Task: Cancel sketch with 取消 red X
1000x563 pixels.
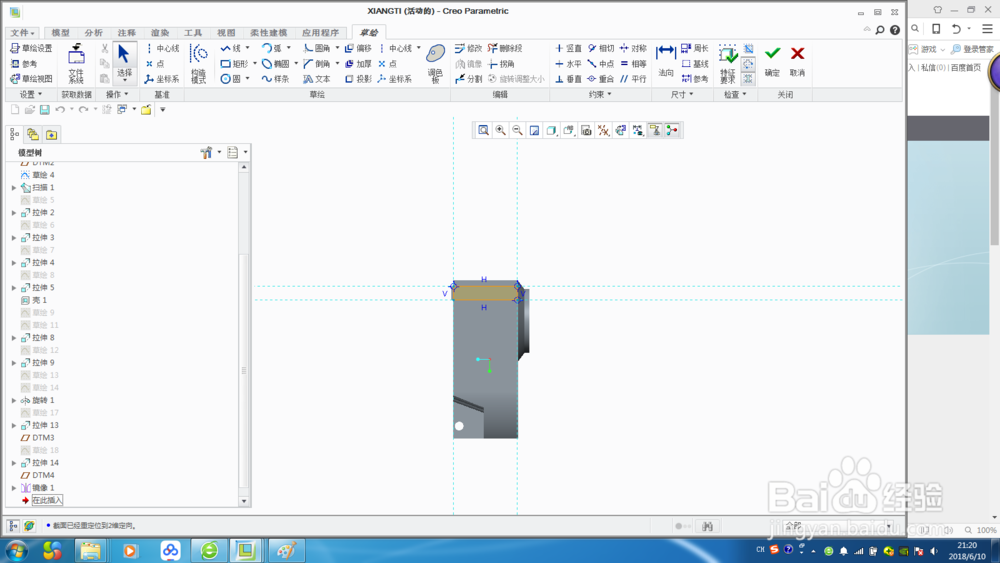Action: pos(797,61)
